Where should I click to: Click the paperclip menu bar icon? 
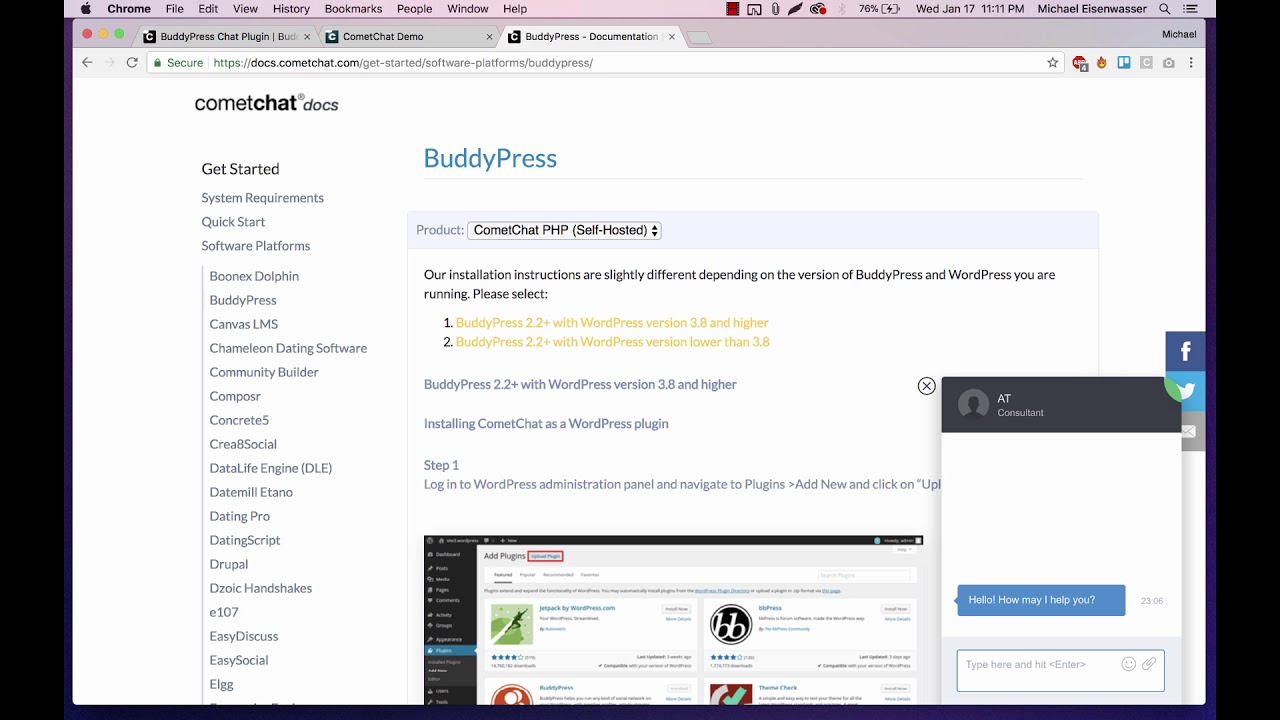(776, 9)
